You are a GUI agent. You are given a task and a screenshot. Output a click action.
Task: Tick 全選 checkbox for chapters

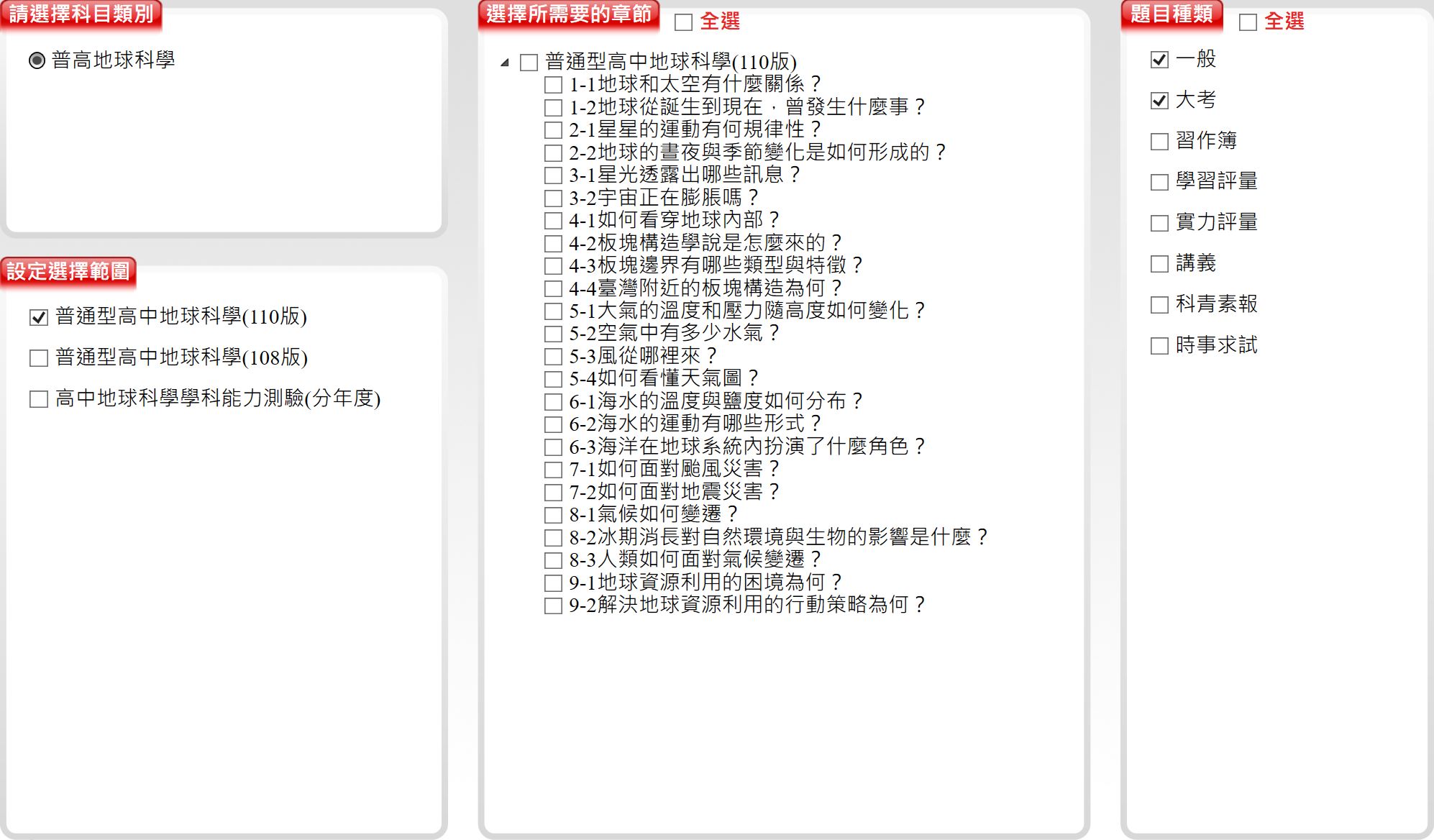[x=683, y=22]
